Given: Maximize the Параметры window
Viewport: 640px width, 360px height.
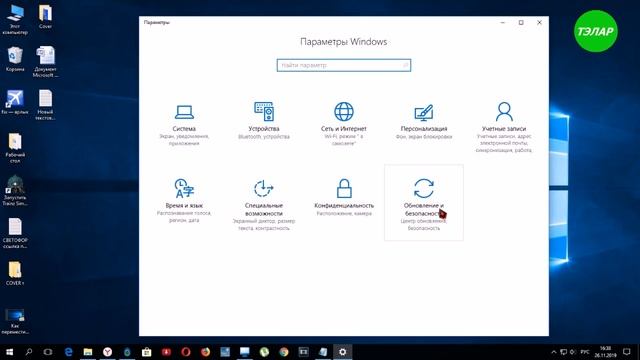Looking at the screenshot, I should tap(521, 22).
